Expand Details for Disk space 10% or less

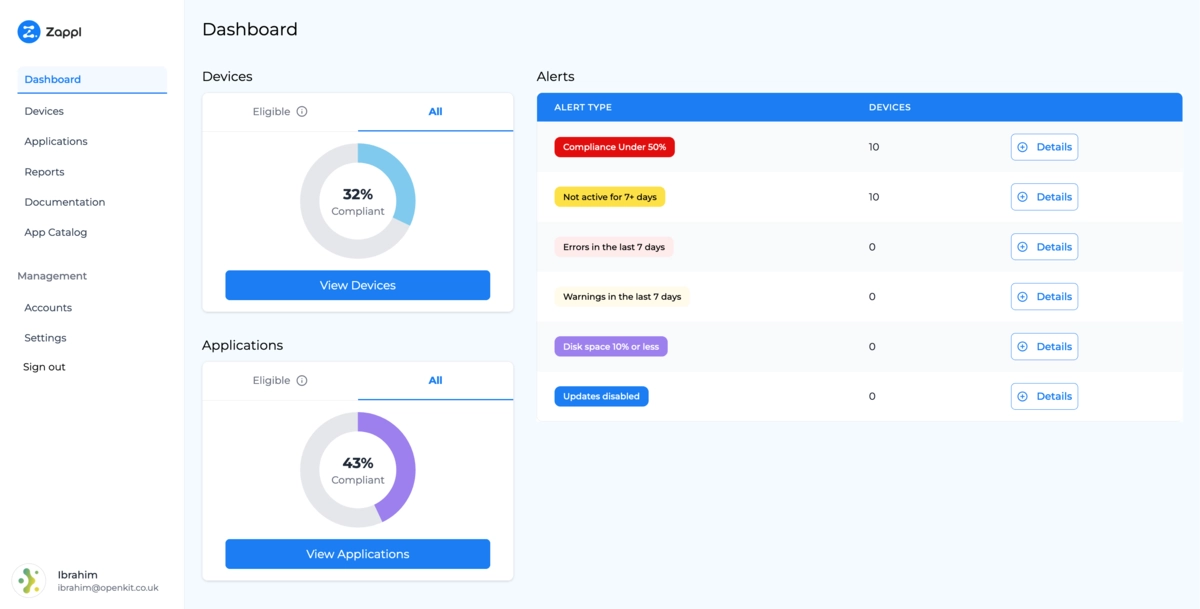pos(1044,347)
